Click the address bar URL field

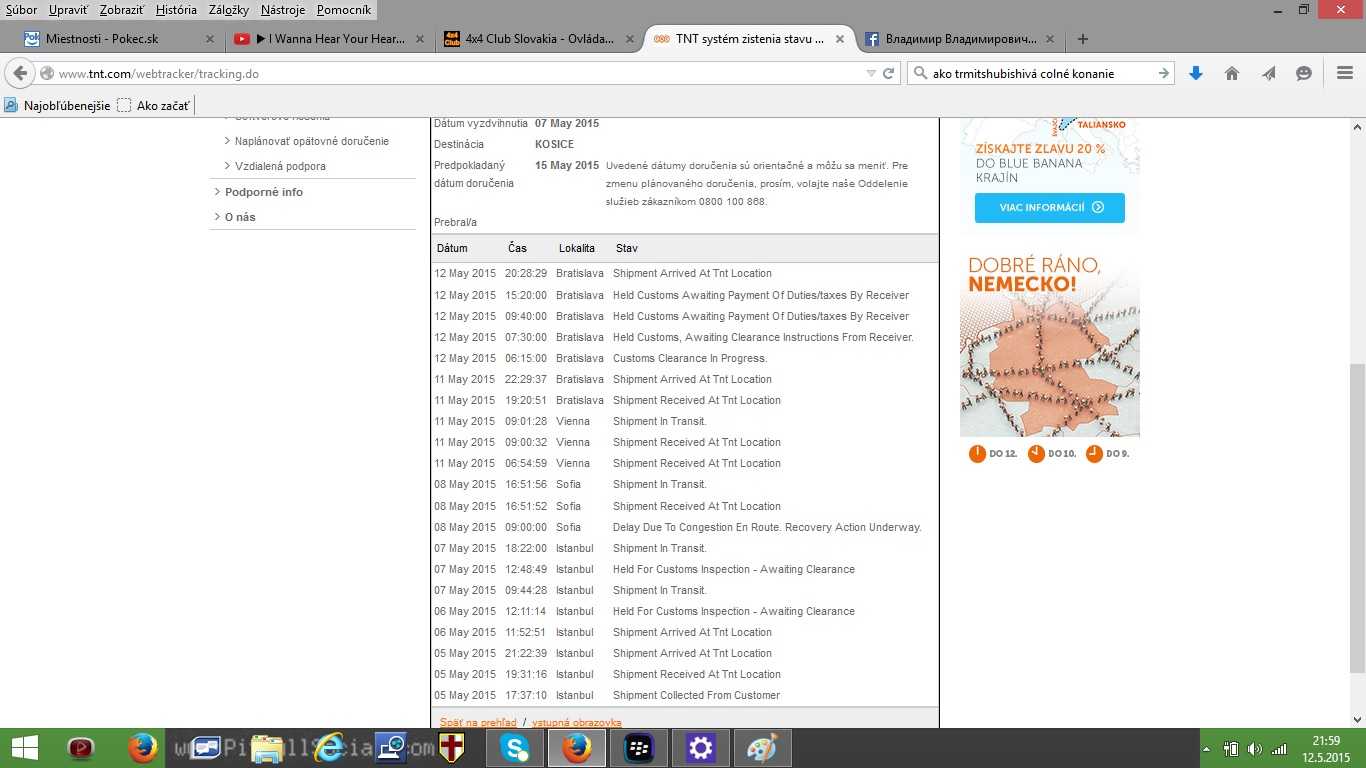(x=460, y=73)
